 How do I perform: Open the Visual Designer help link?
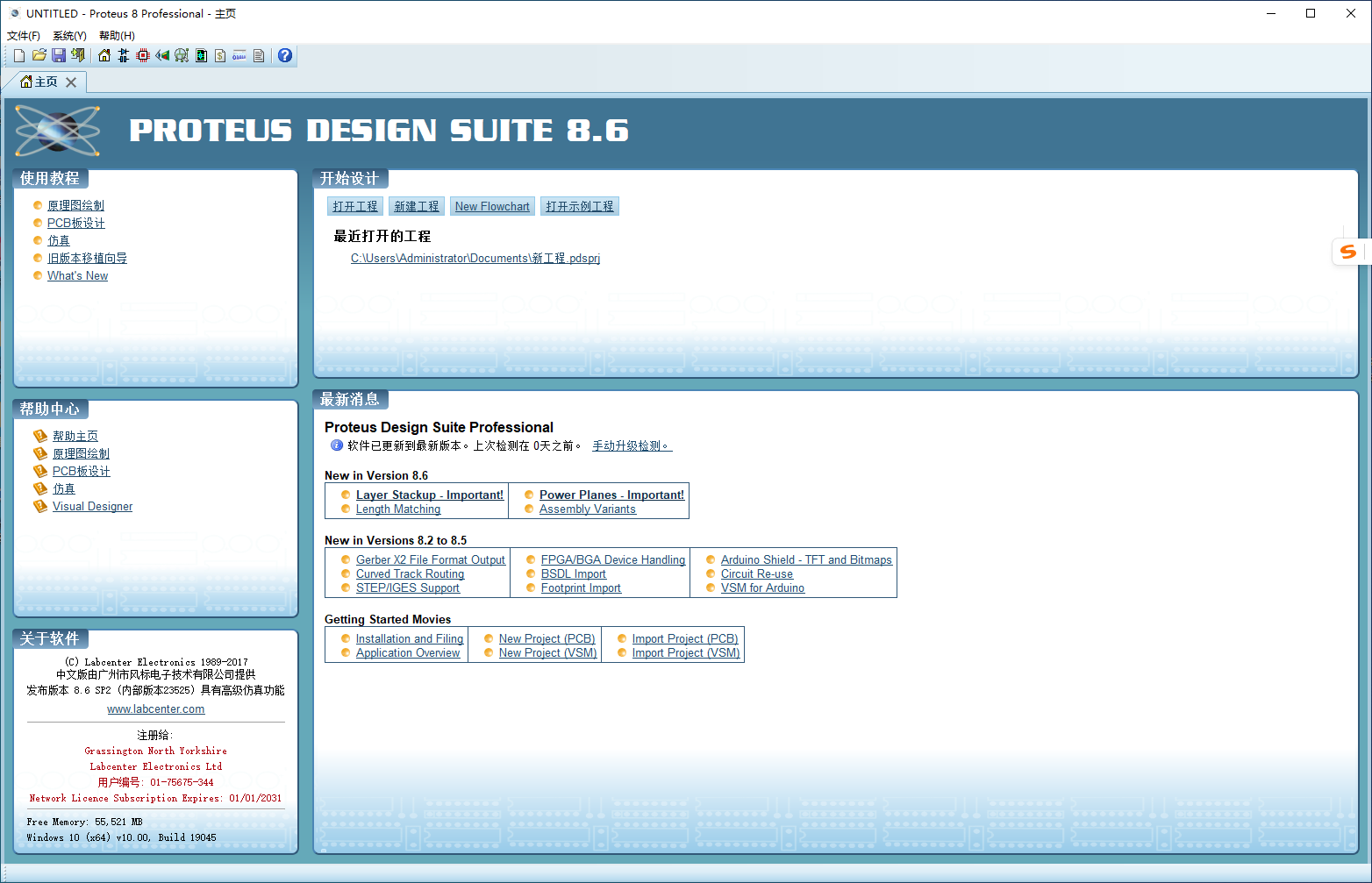92,506
